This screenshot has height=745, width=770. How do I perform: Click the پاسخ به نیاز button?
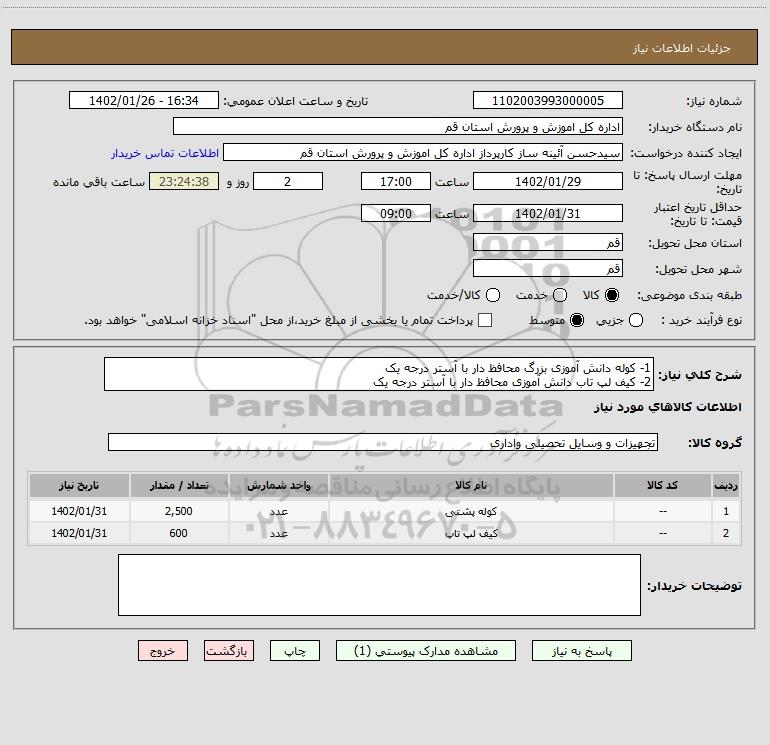(581, 651)
